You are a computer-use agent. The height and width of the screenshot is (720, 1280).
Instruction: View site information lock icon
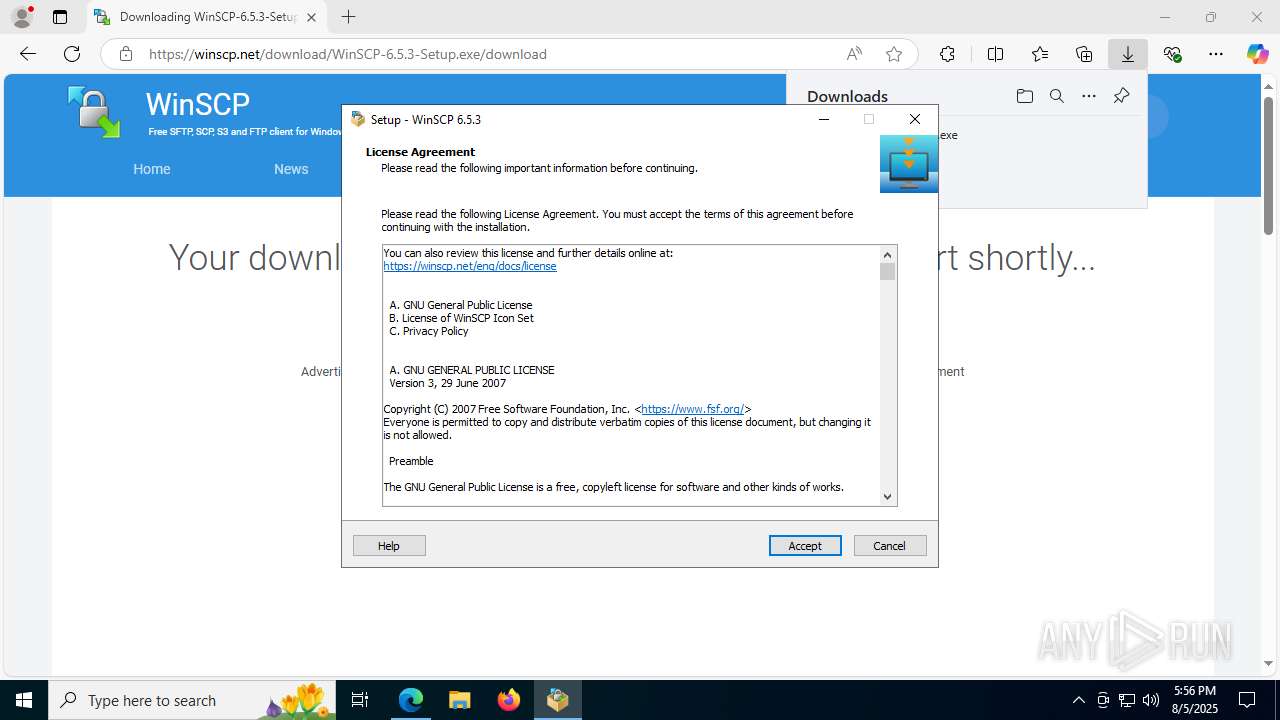tap(126, 54)
